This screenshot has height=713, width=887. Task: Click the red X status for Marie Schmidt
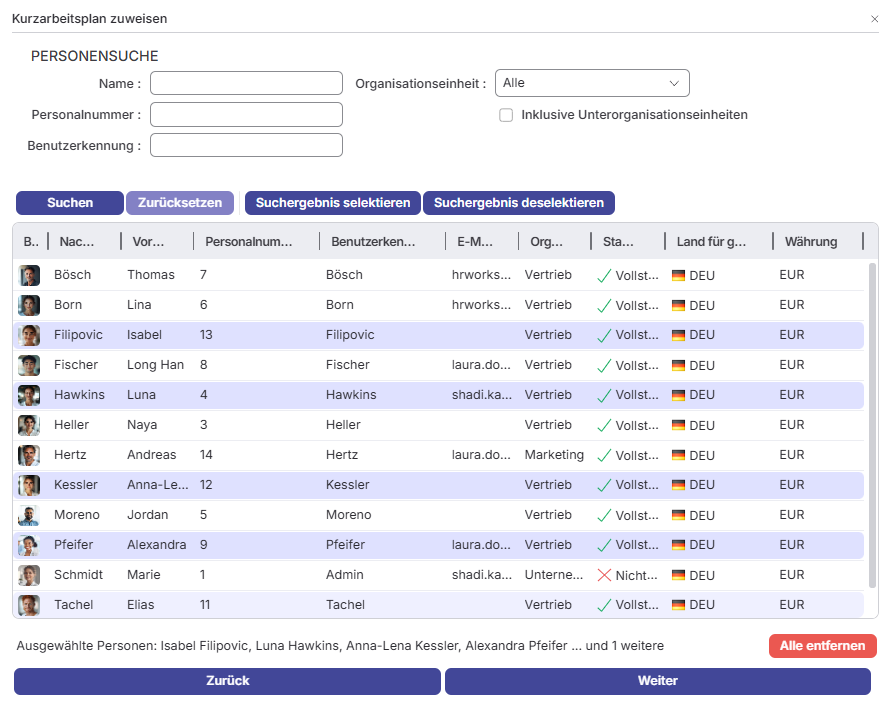pyautogui.click(x=603, y=575)
